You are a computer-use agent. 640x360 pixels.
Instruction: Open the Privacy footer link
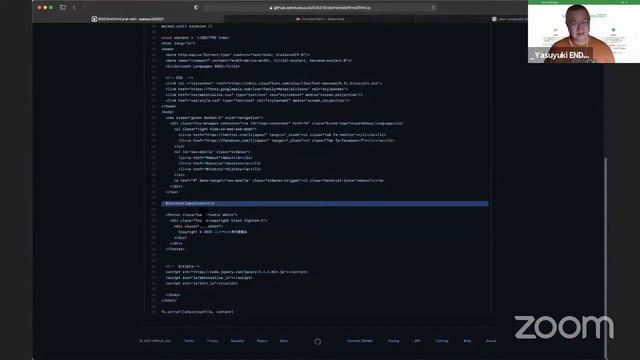point(212,341)
